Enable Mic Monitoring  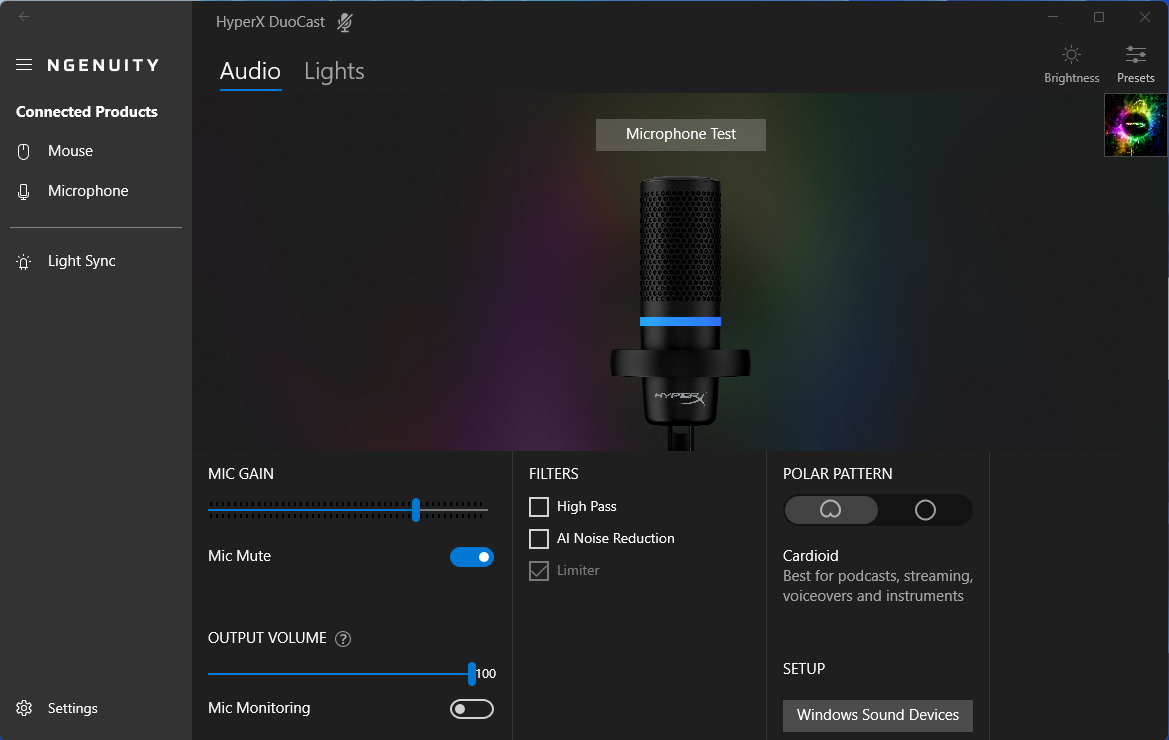coord(471,708)
